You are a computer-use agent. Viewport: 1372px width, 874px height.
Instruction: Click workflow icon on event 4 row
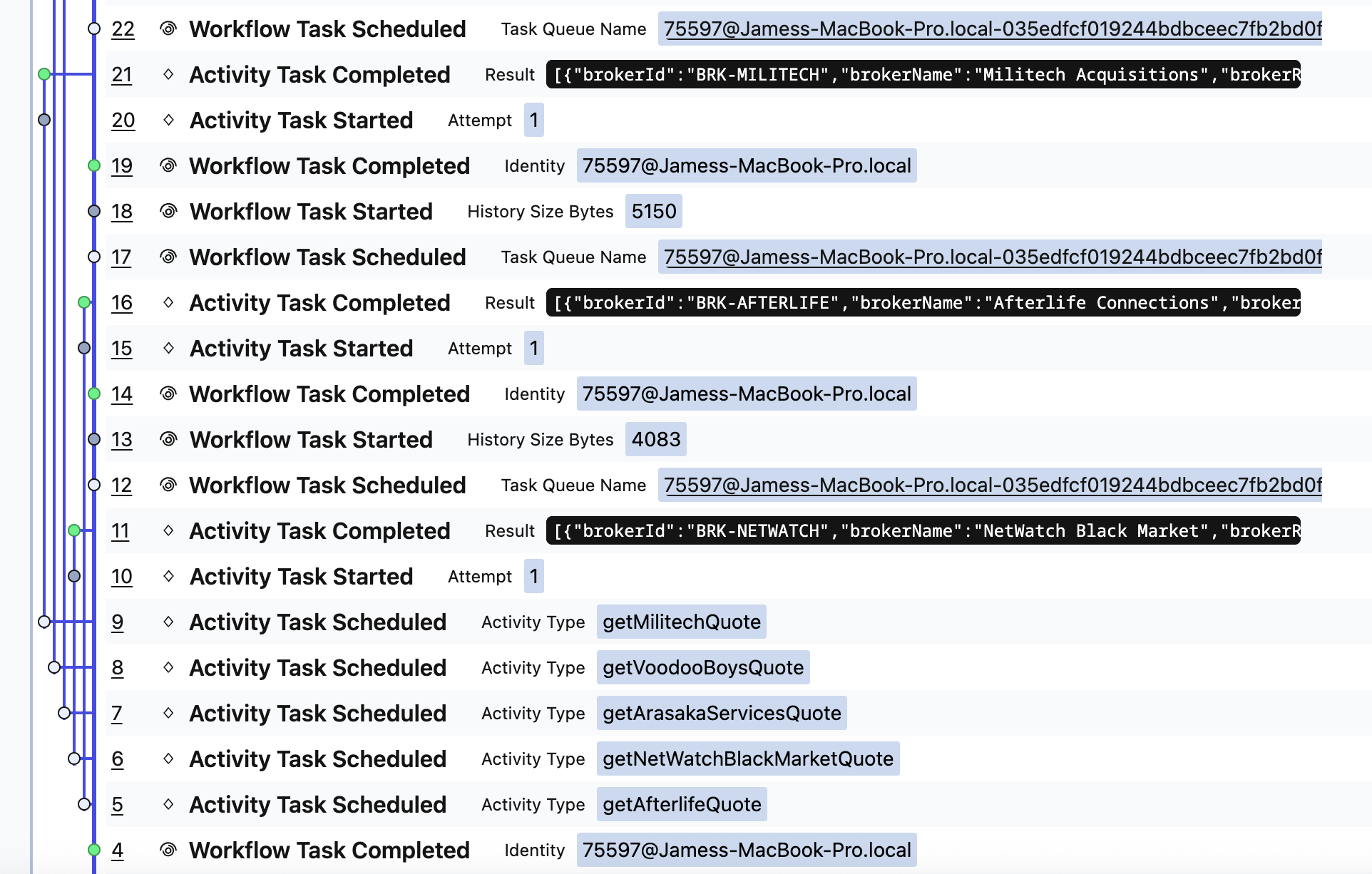(x=168, y=850)
